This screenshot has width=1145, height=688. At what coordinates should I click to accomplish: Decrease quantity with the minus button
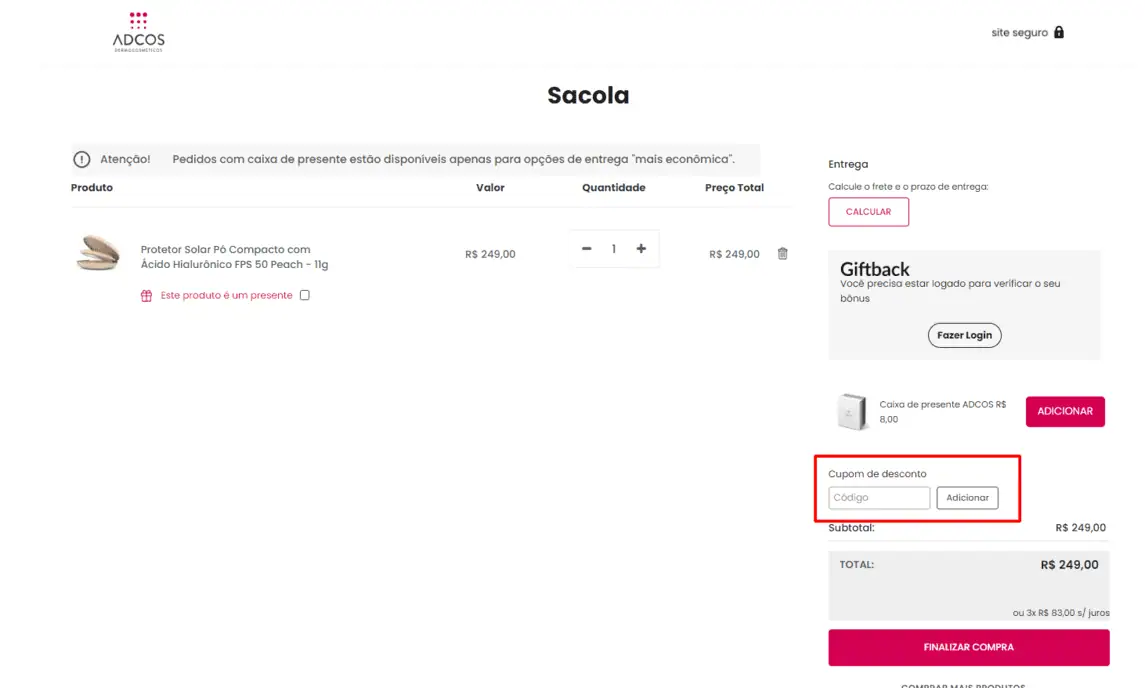coord(586,249)
